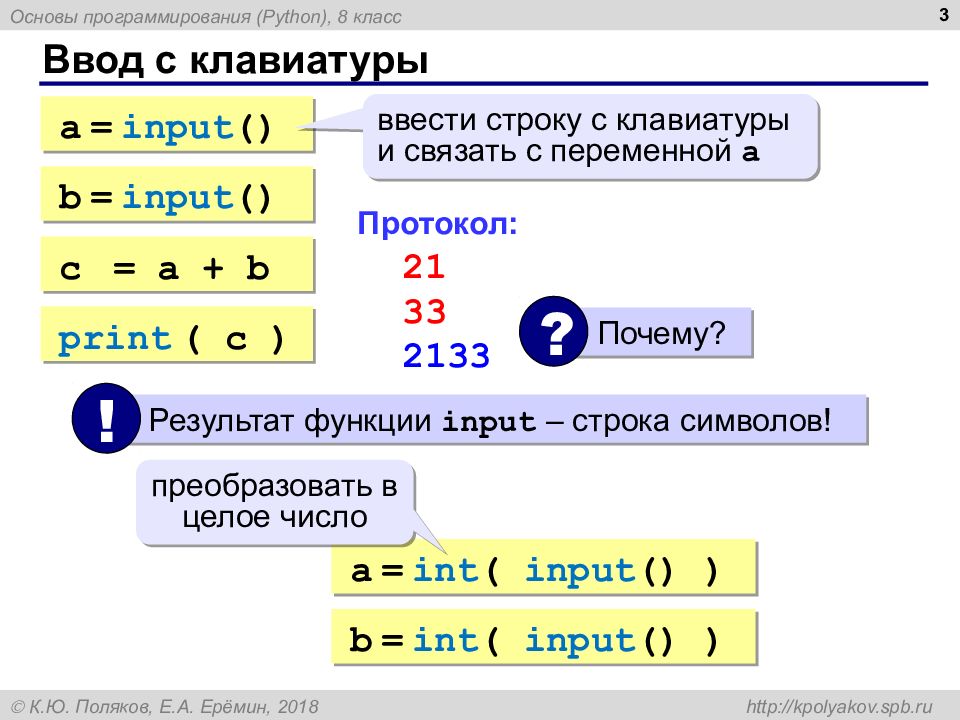960x720 pixels.
Task: Select the 'a = input()' code box
Action: (x=178, y=124)
